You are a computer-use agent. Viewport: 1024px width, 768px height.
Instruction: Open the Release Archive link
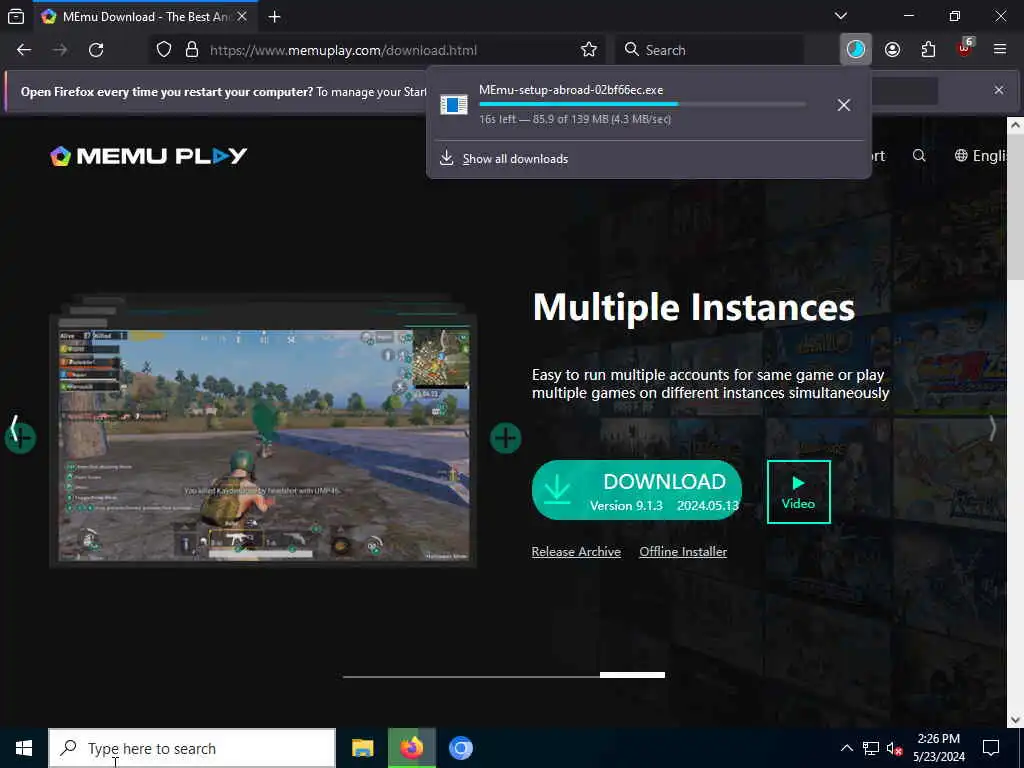(x=576, y=552)
